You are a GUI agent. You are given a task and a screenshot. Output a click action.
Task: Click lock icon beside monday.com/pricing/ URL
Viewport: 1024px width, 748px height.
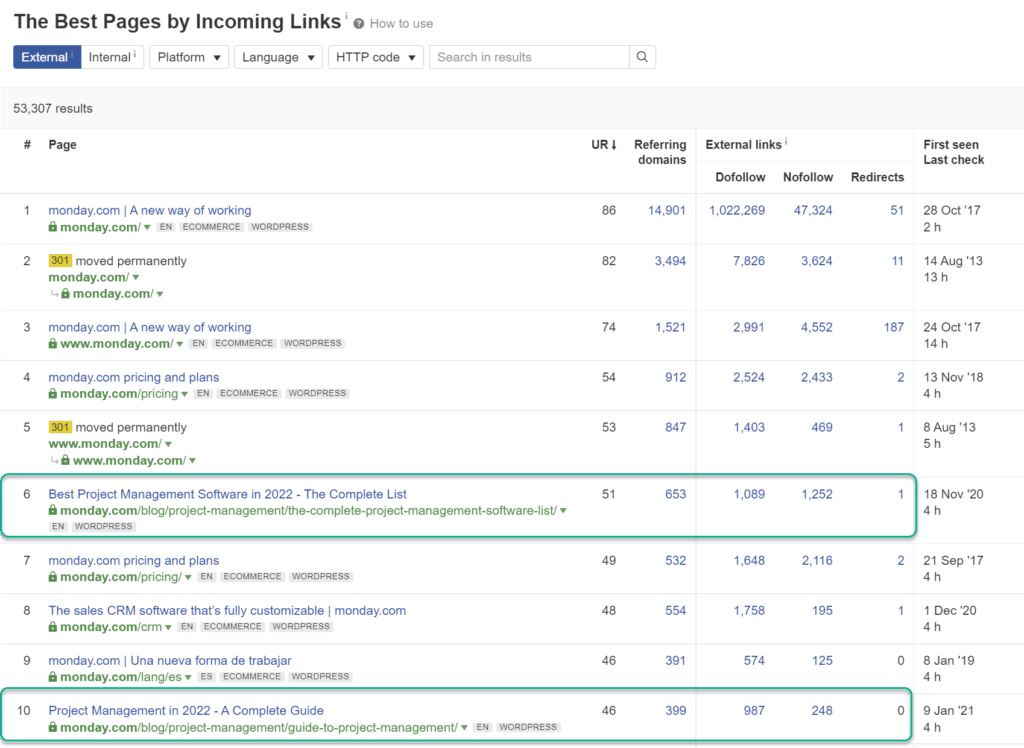[53, 576]
